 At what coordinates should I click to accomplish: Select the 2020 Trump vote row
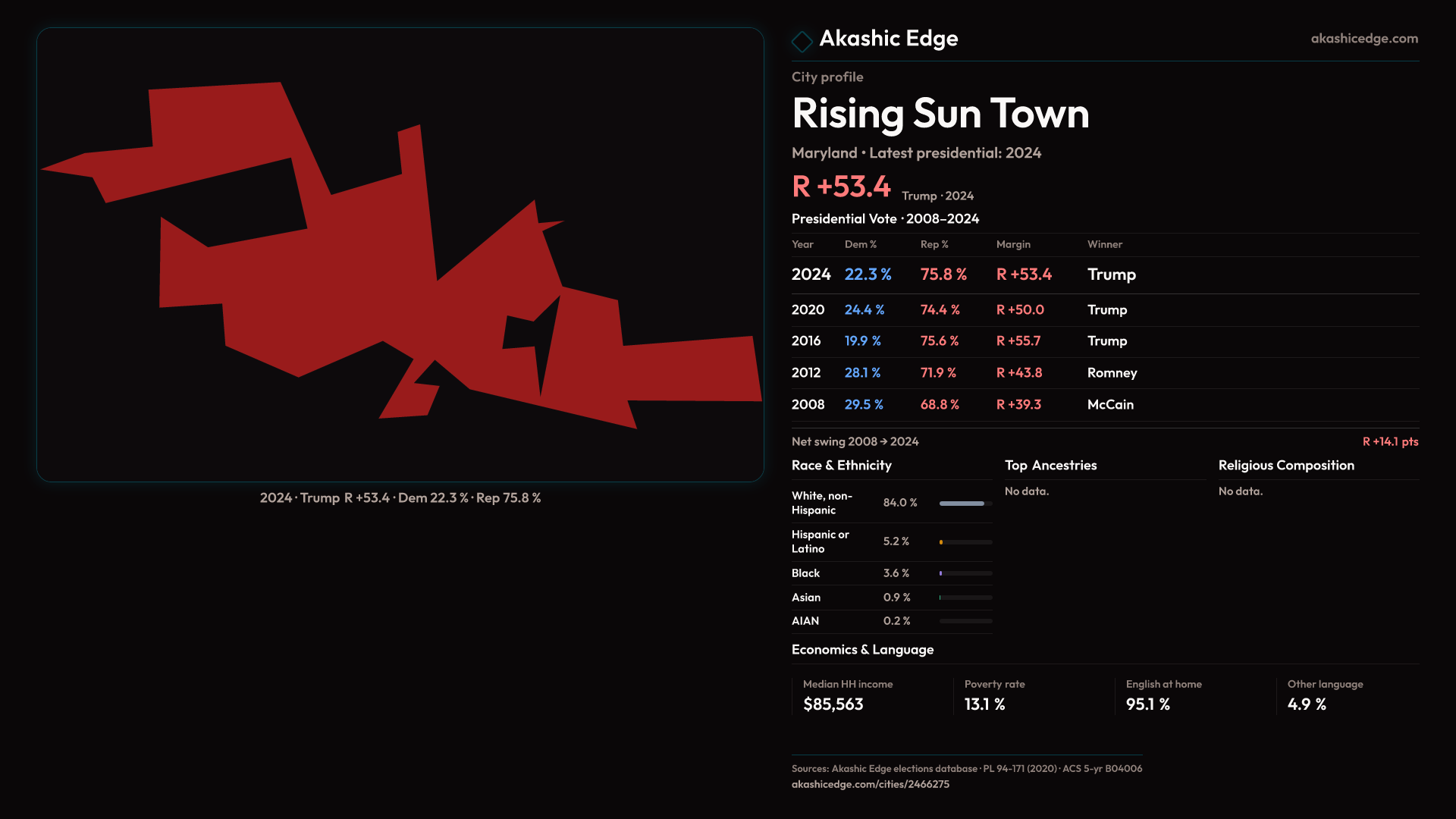(1104, 310)
